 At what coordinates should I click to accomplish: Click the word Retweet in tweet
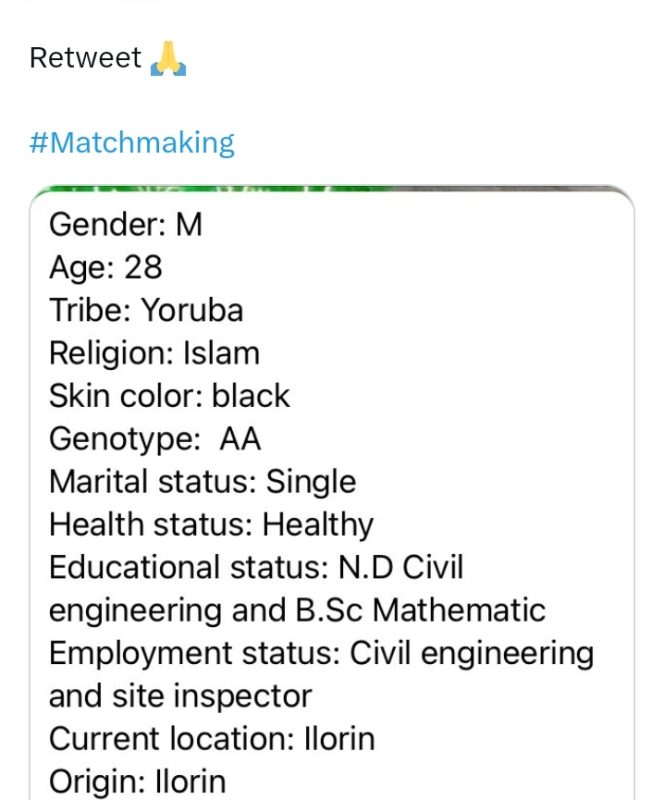tap(85, 57)
